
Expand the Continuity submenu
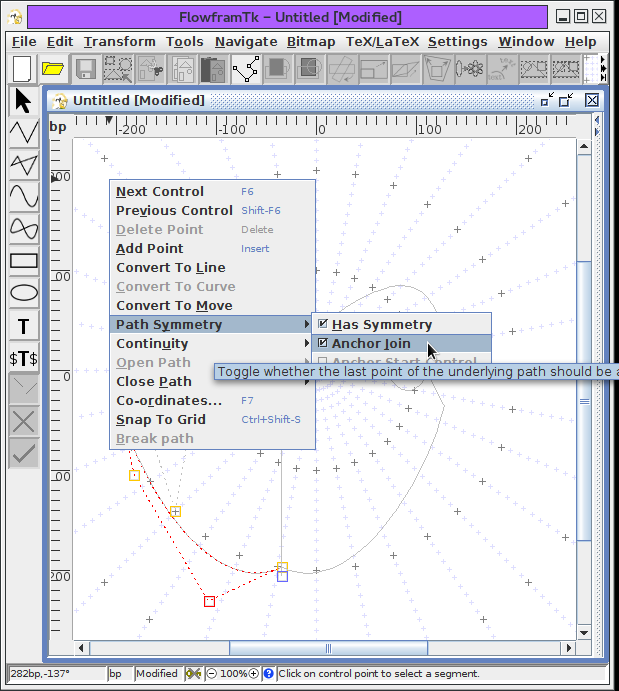(213, 343)
